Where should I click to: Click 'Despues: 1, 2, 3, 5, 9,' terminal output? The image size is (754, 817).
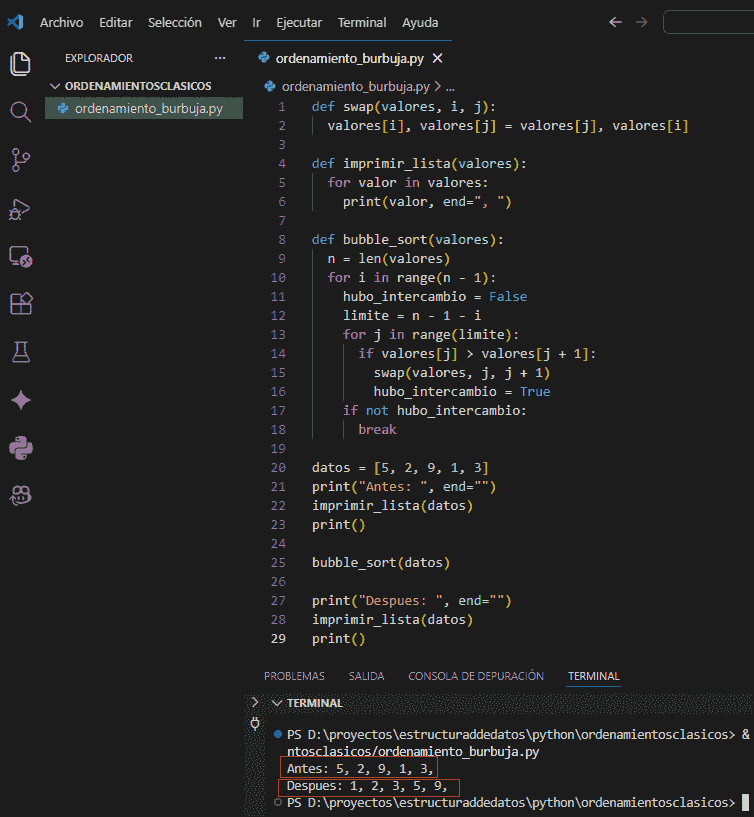point(367,786)
